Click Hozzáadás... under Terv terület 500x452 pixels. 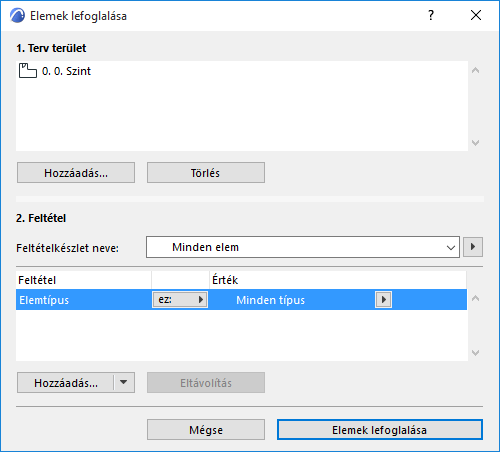[76, 173]
